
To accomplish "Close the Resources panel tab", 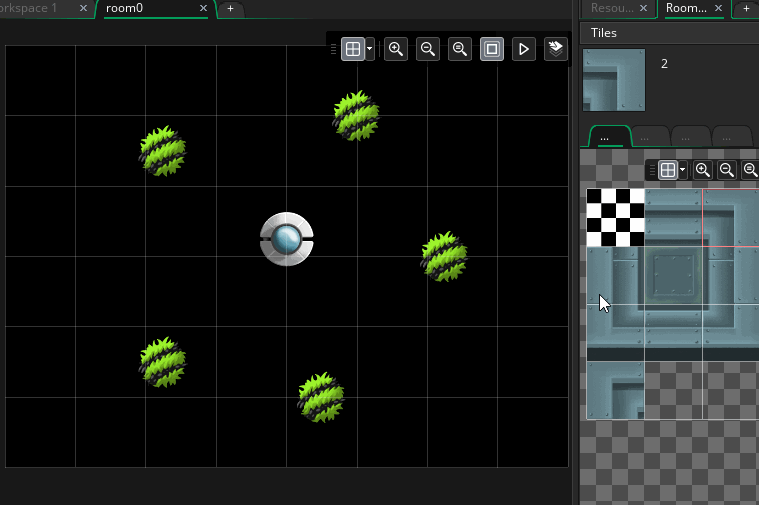I will [643, 8].
